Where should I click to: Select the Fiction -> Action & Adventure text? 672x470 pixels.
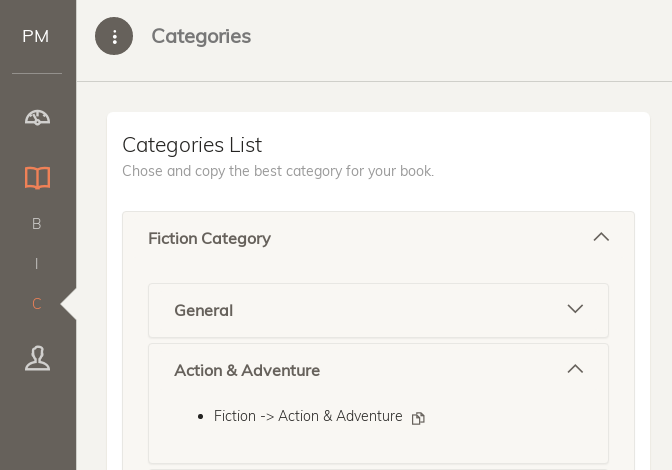(x=308, y=416)
